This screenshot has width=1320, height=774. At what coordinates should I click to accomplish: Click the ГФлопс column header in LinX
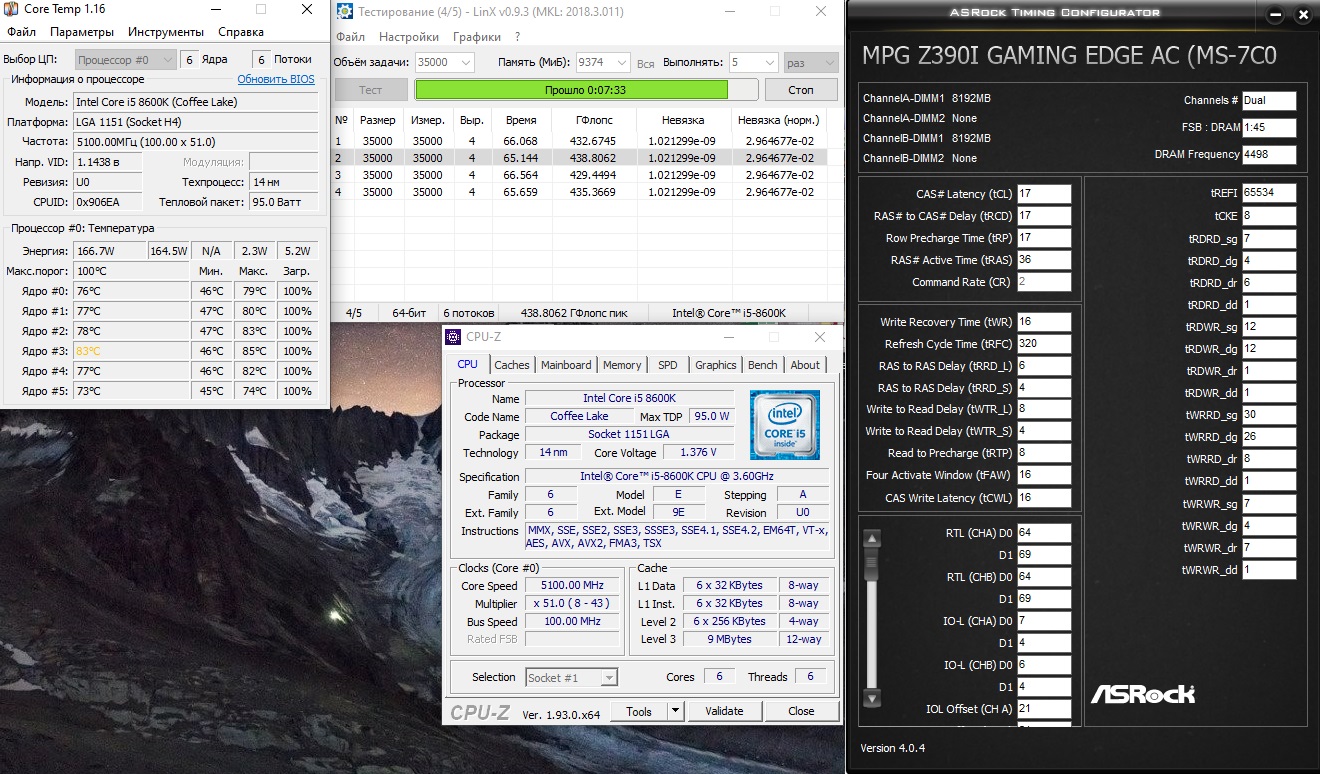[593, 120]
